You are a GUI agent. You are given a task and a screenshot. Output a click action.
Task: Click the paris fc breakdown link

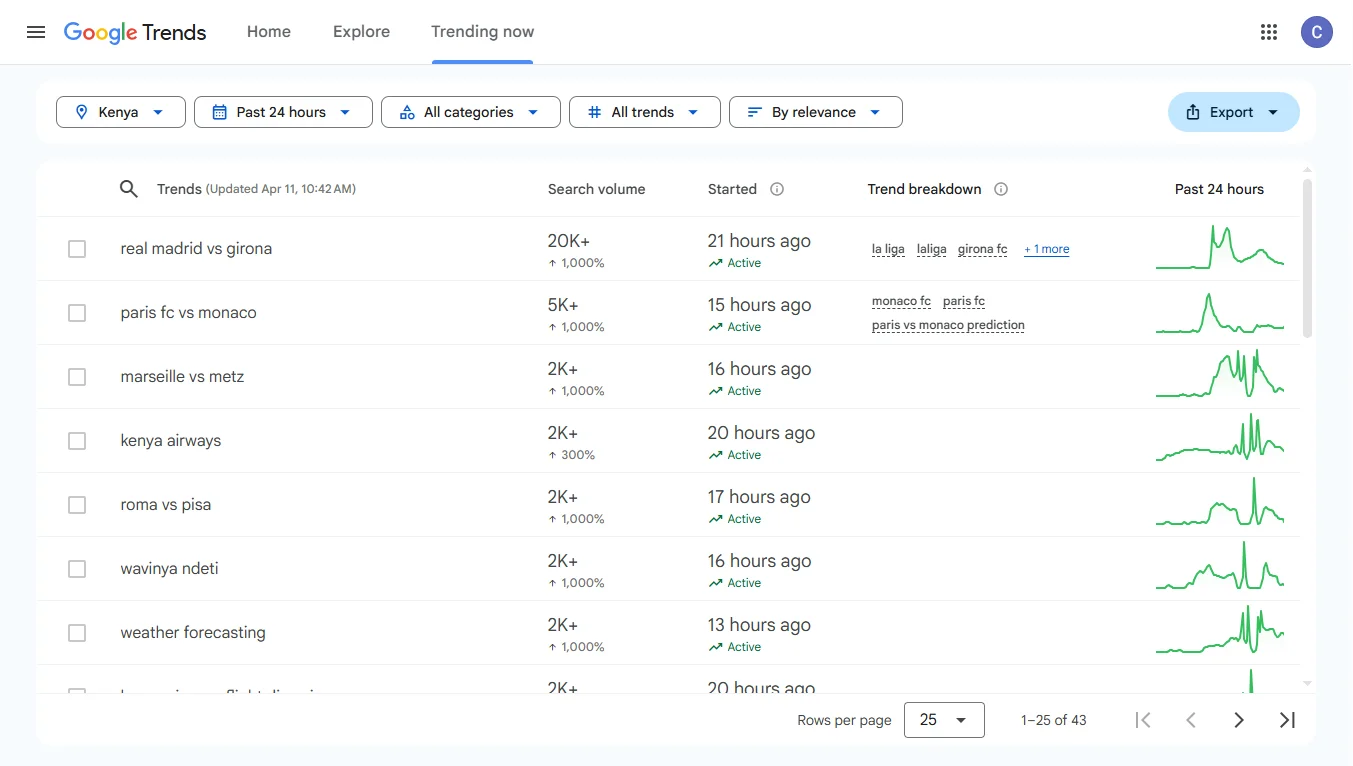964,301
